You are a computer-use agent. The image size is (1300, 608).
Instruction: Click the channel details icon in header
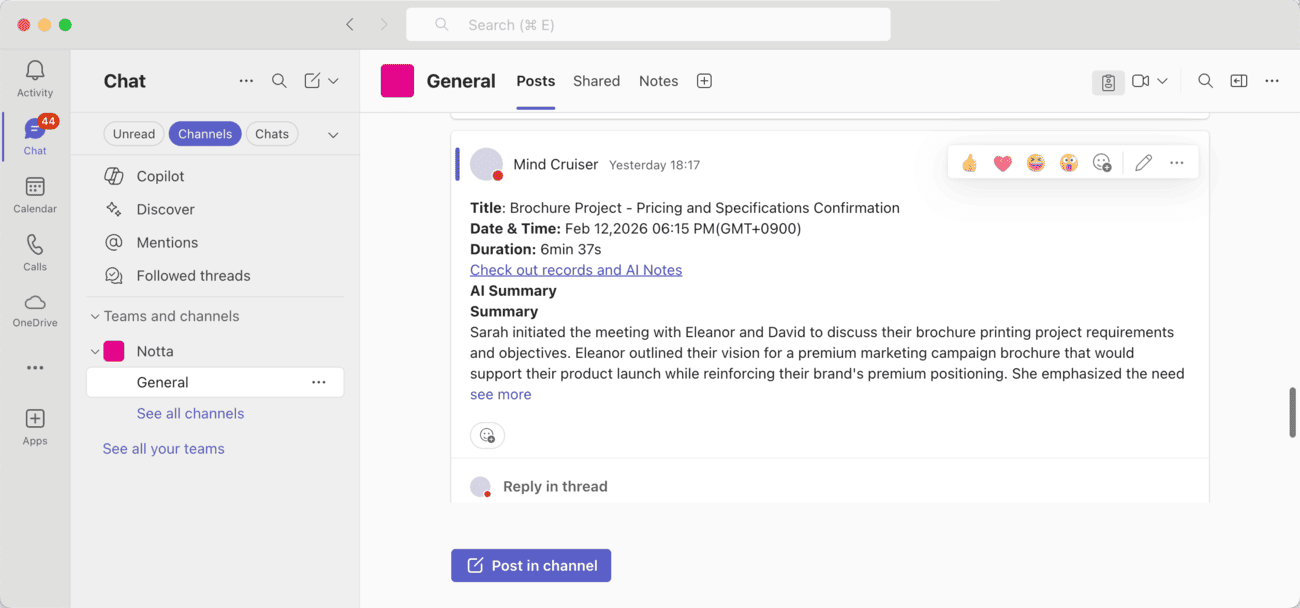tap(1108, 82)
